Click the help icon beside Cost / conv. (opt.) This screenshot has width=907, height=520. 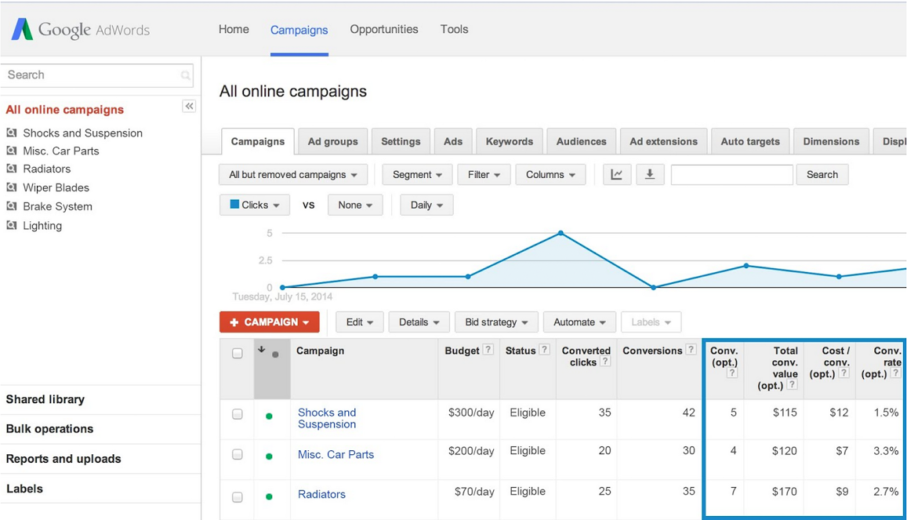[845, 373]
